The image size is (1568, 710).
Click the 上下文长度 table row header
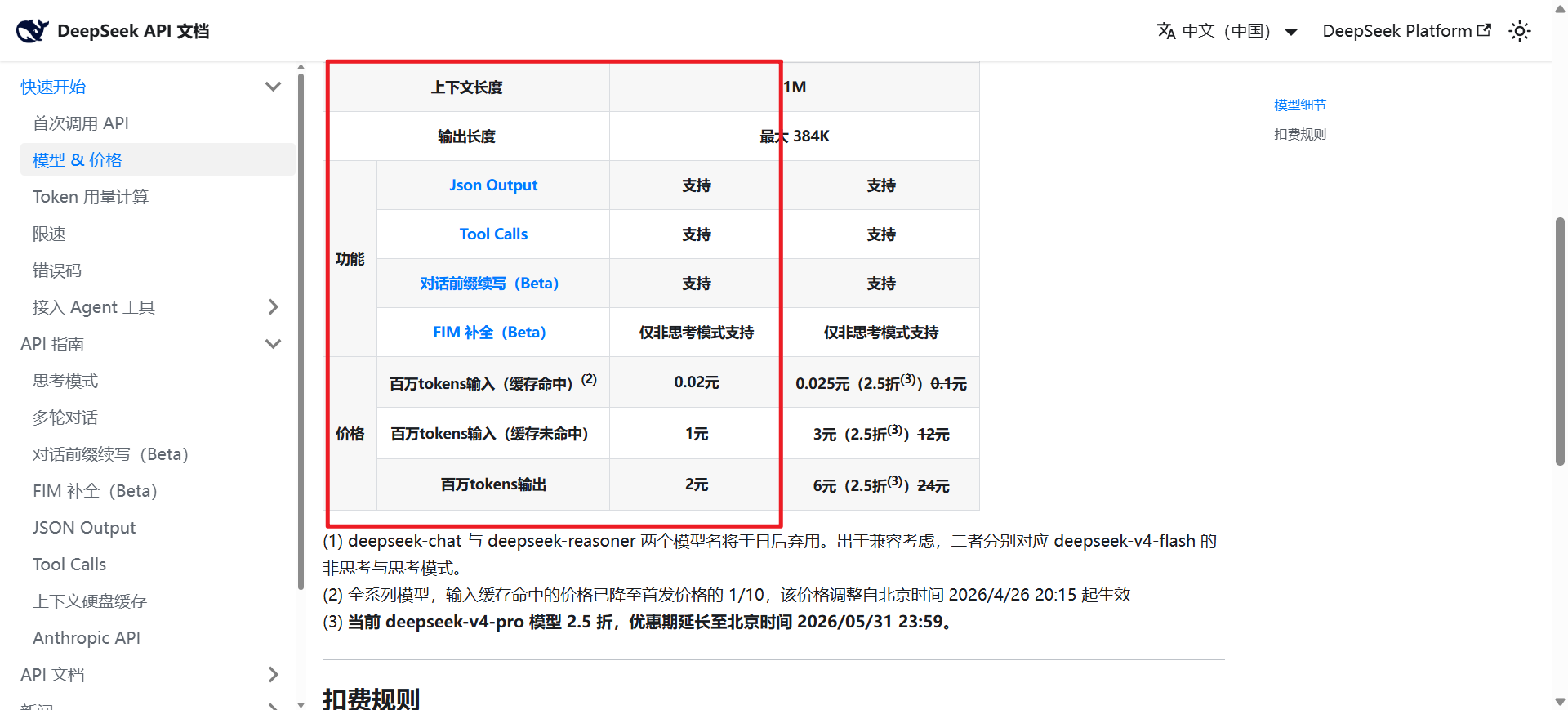coord(467,87)
